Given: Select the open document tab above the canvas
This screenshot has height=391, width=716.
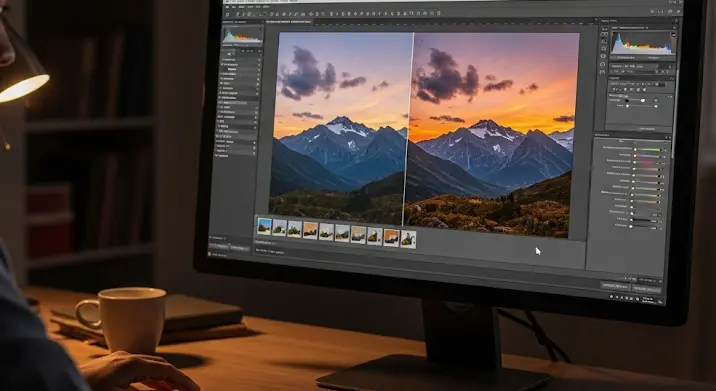Looking at the screenshot, I should pos(289,22).
